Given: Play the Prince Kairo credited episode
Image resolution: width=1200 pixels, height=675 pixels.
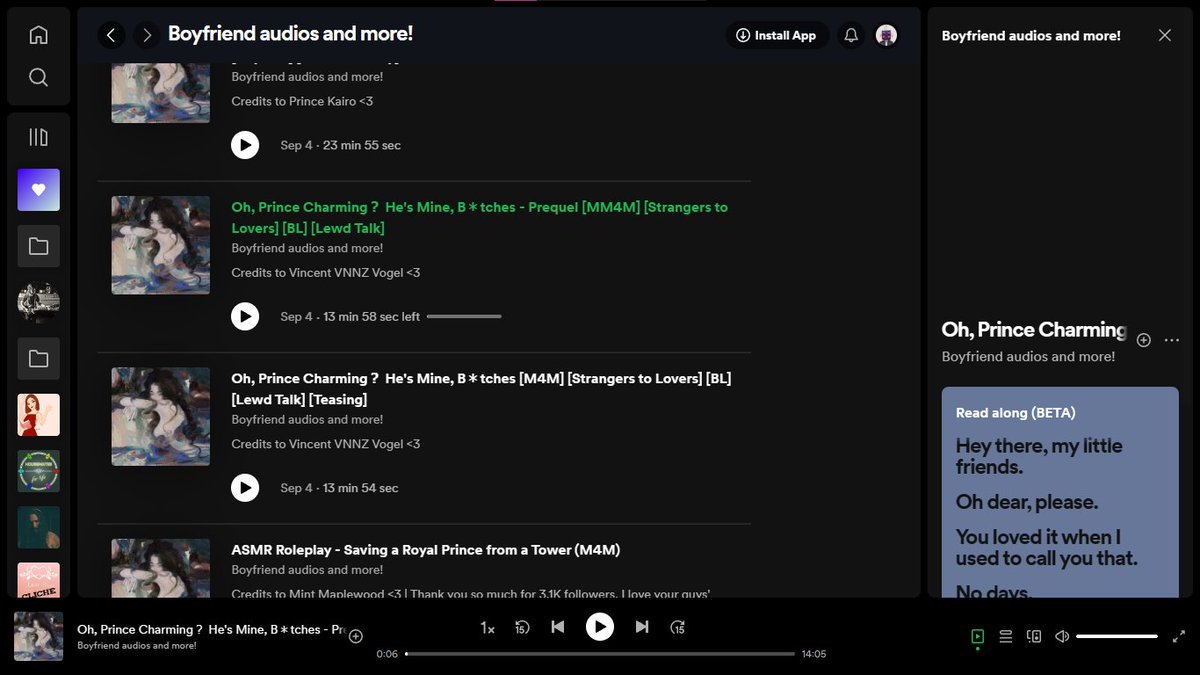Looking at the screenshot, I should 245,145.
